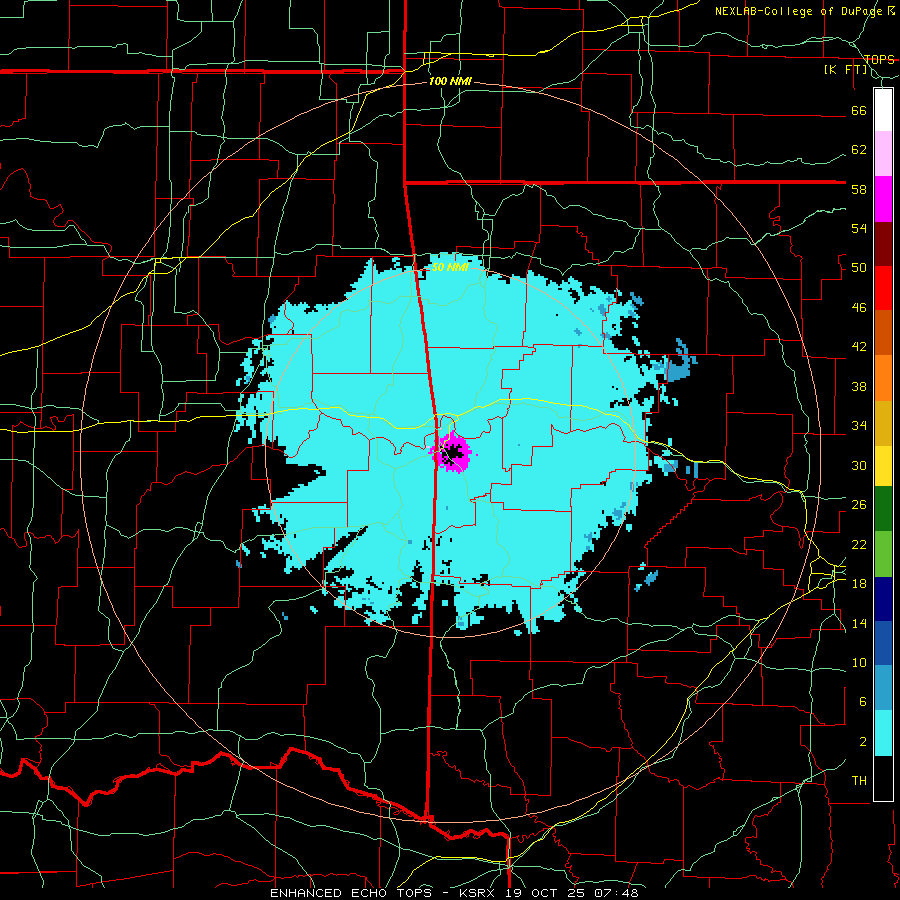The height and width of the screenshot is (900, 900).
Task: Click the '18' legend value label
Action: tap(859, 584)
